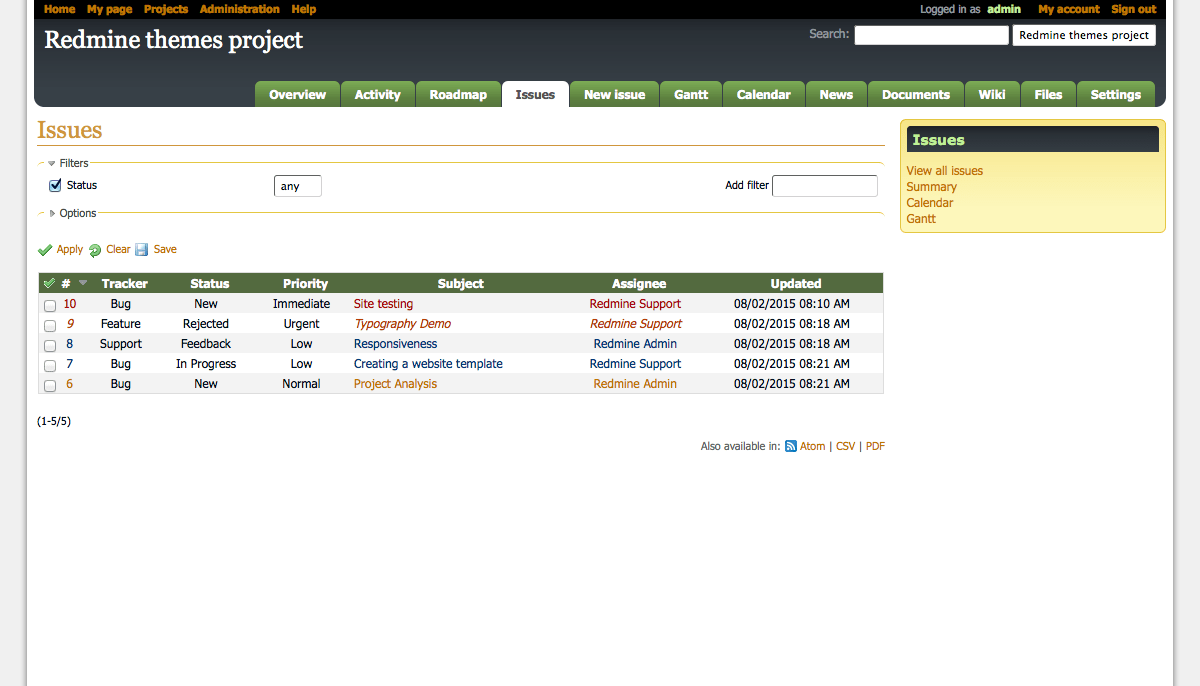Click the green Apply checkmark icon

45,250
